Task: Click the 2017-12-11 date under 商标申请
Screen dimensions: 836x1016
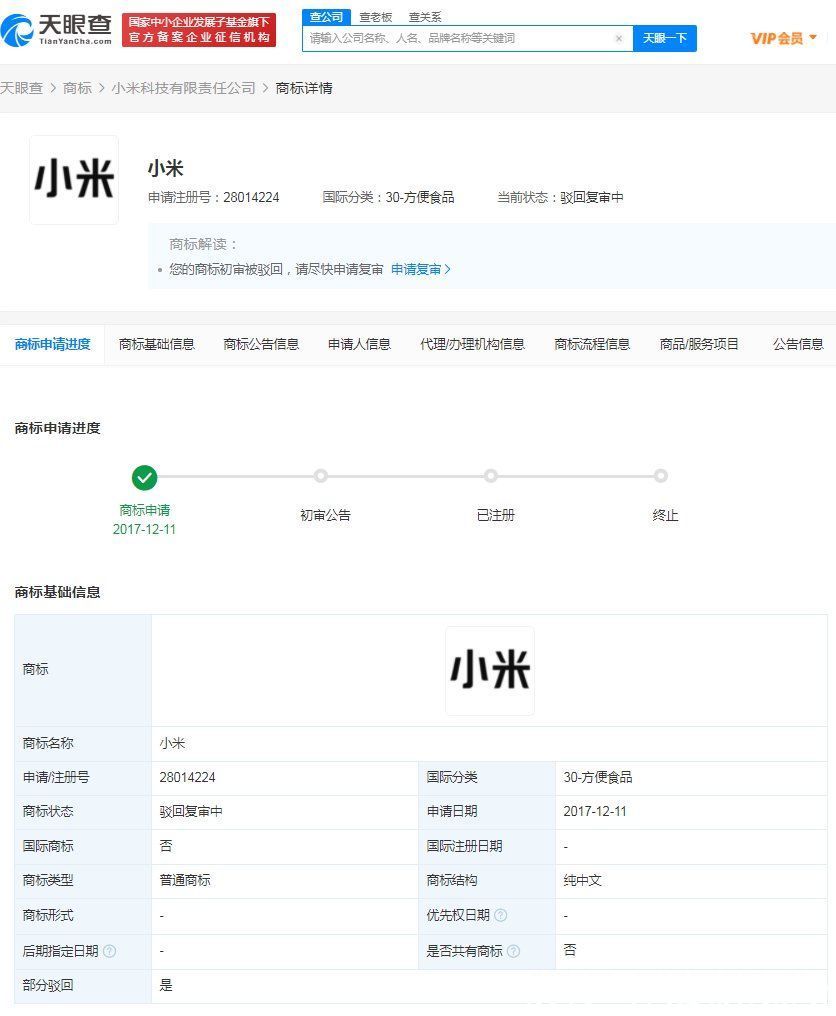Action: tap(145, 529)
